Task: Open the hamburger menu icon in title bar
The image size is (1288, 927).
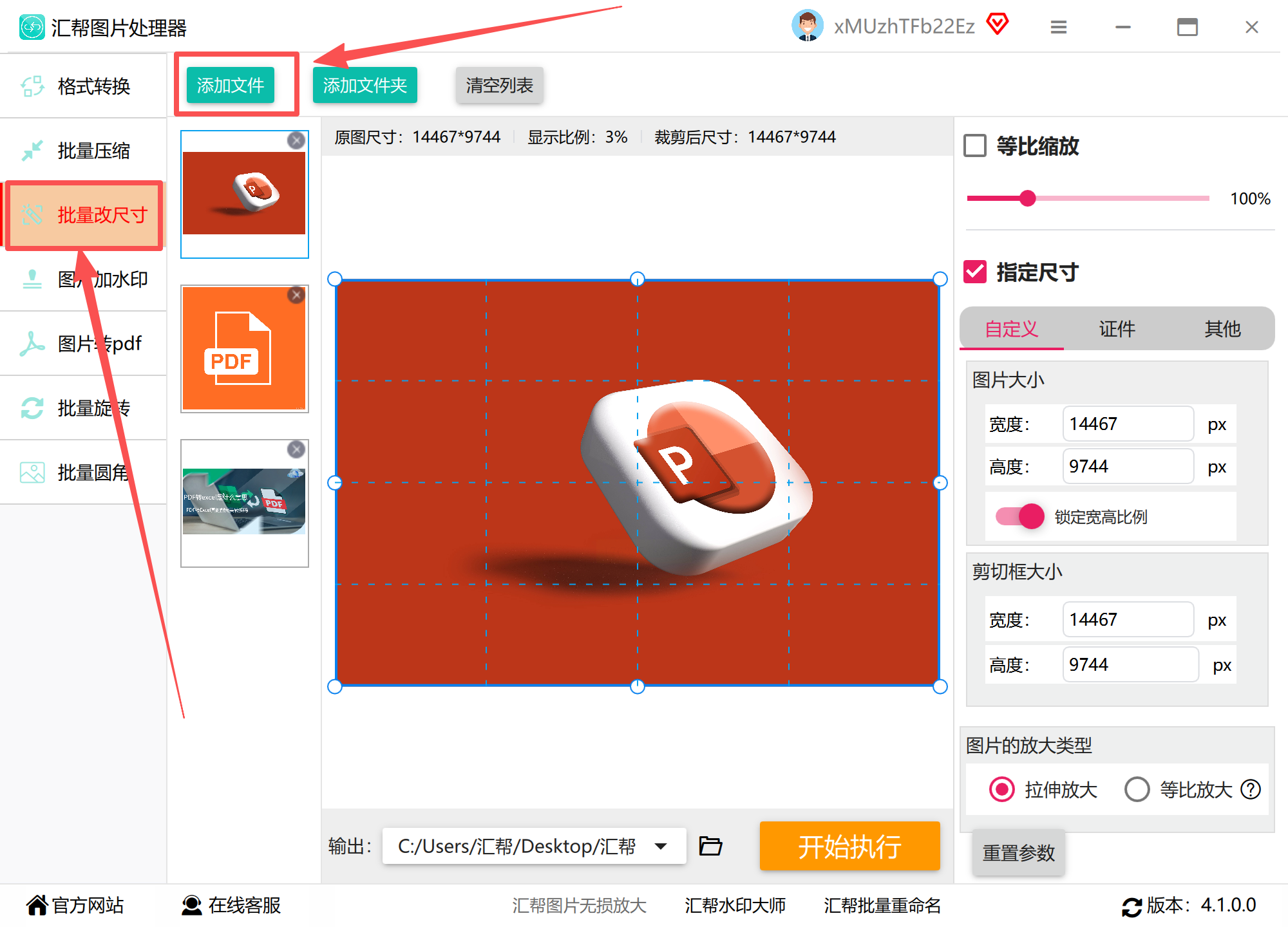Action: pos(1058,27)
